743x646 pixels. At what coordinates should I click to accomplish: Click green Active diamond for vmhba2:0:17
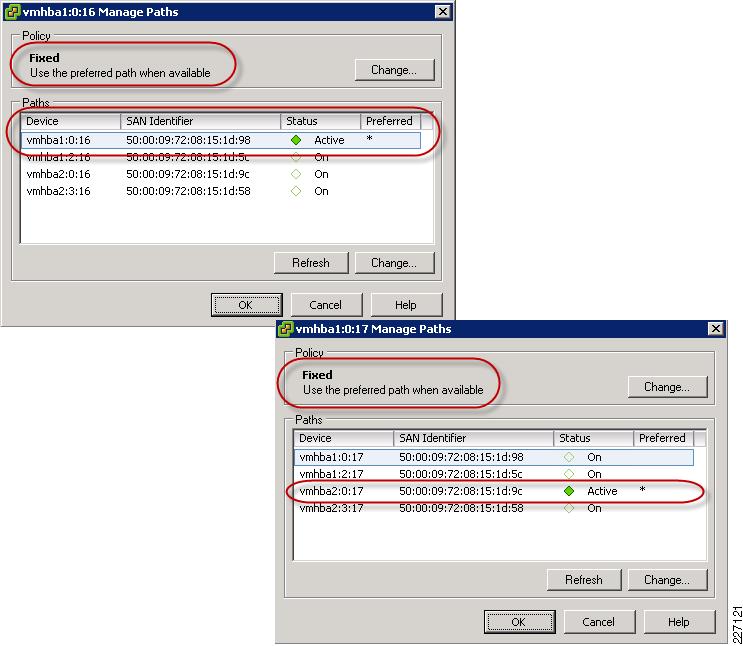click(569, 491)
